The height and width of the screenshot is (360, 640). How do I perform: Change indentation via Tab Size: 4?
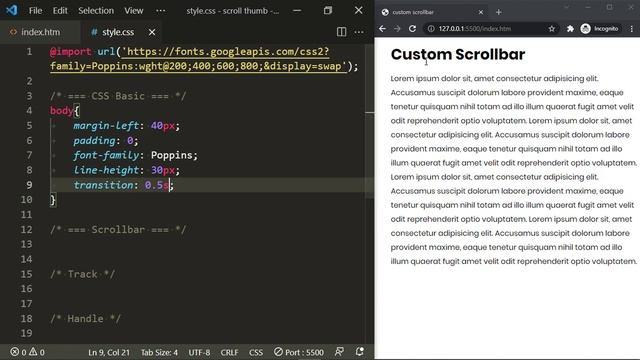[x=159, y=352]
